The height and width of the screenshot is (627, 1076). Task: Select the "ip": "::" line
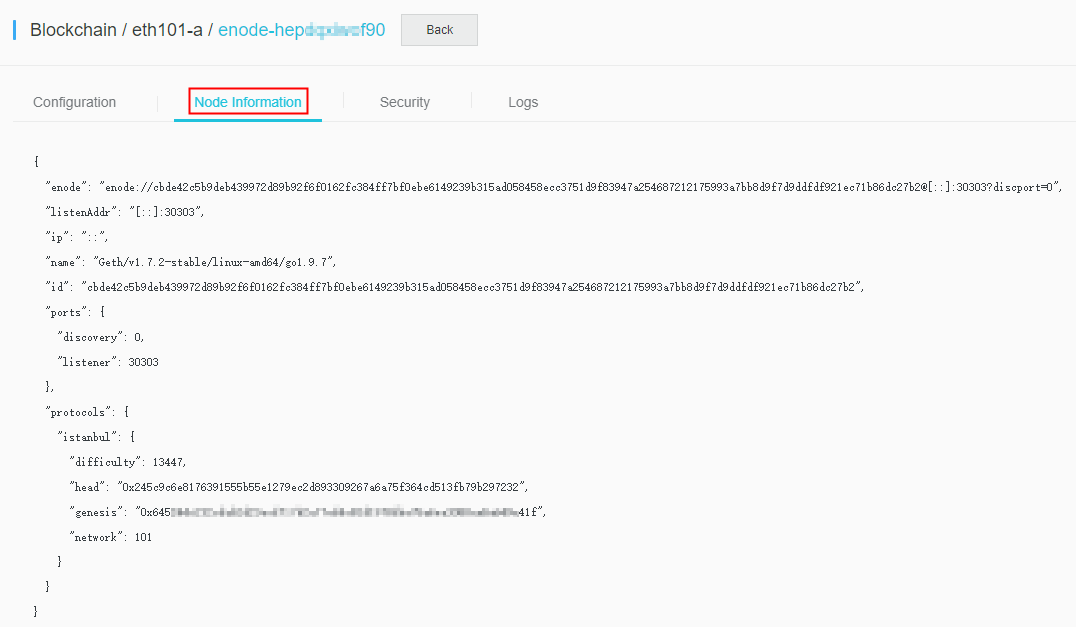[x=77, y=237]
